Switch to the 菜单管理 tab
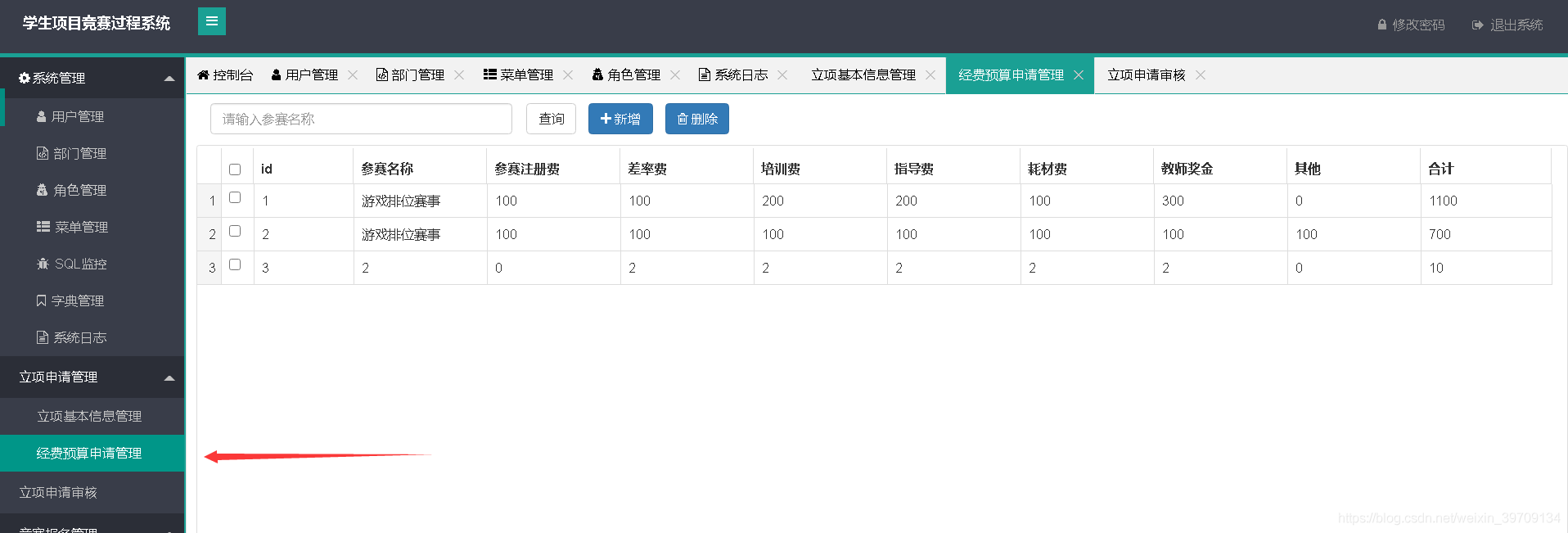 pos(518,75)
